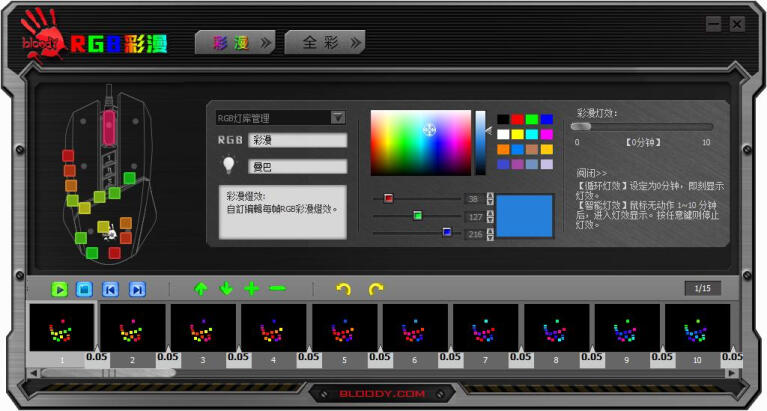Image resolution: width=767 pixels, height=411 pixels.
Task: Click the large blue color preview box
Action: coord(524,216)
